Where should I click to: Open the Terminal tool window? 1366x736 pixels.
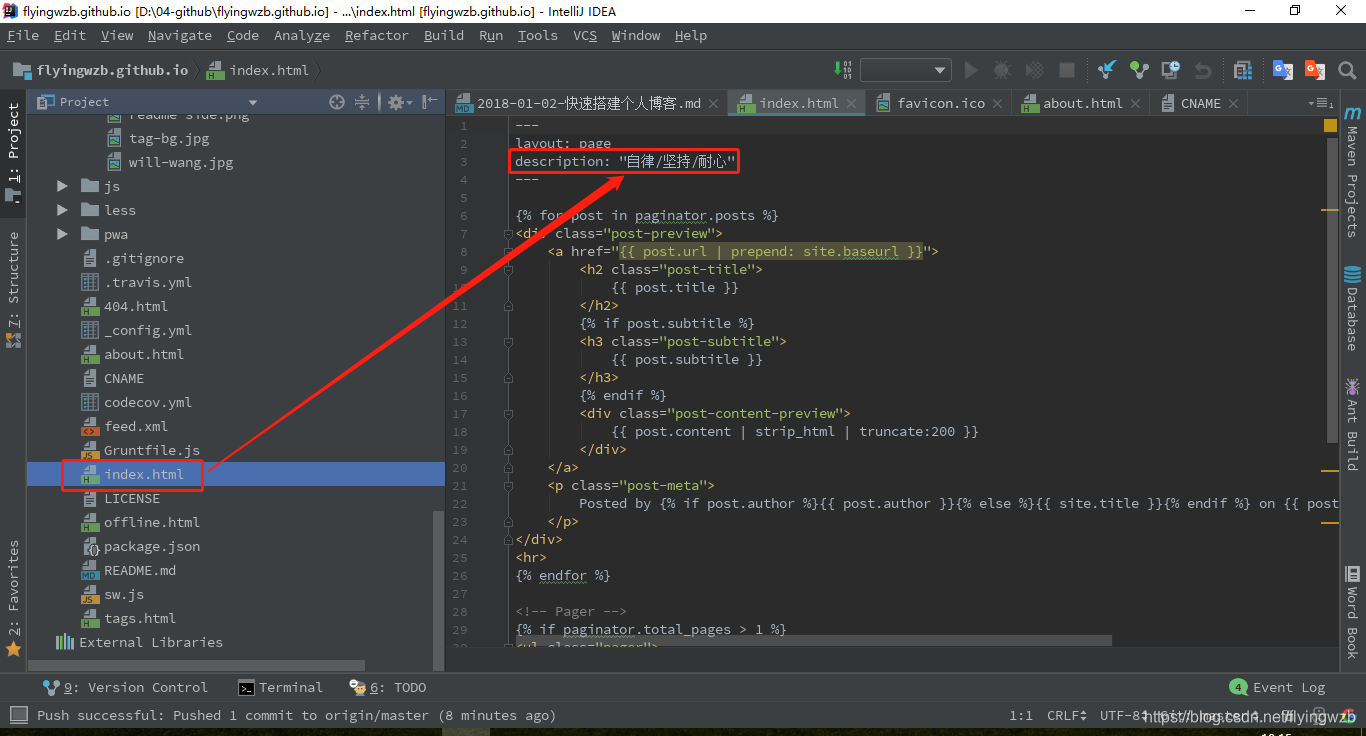280,687
